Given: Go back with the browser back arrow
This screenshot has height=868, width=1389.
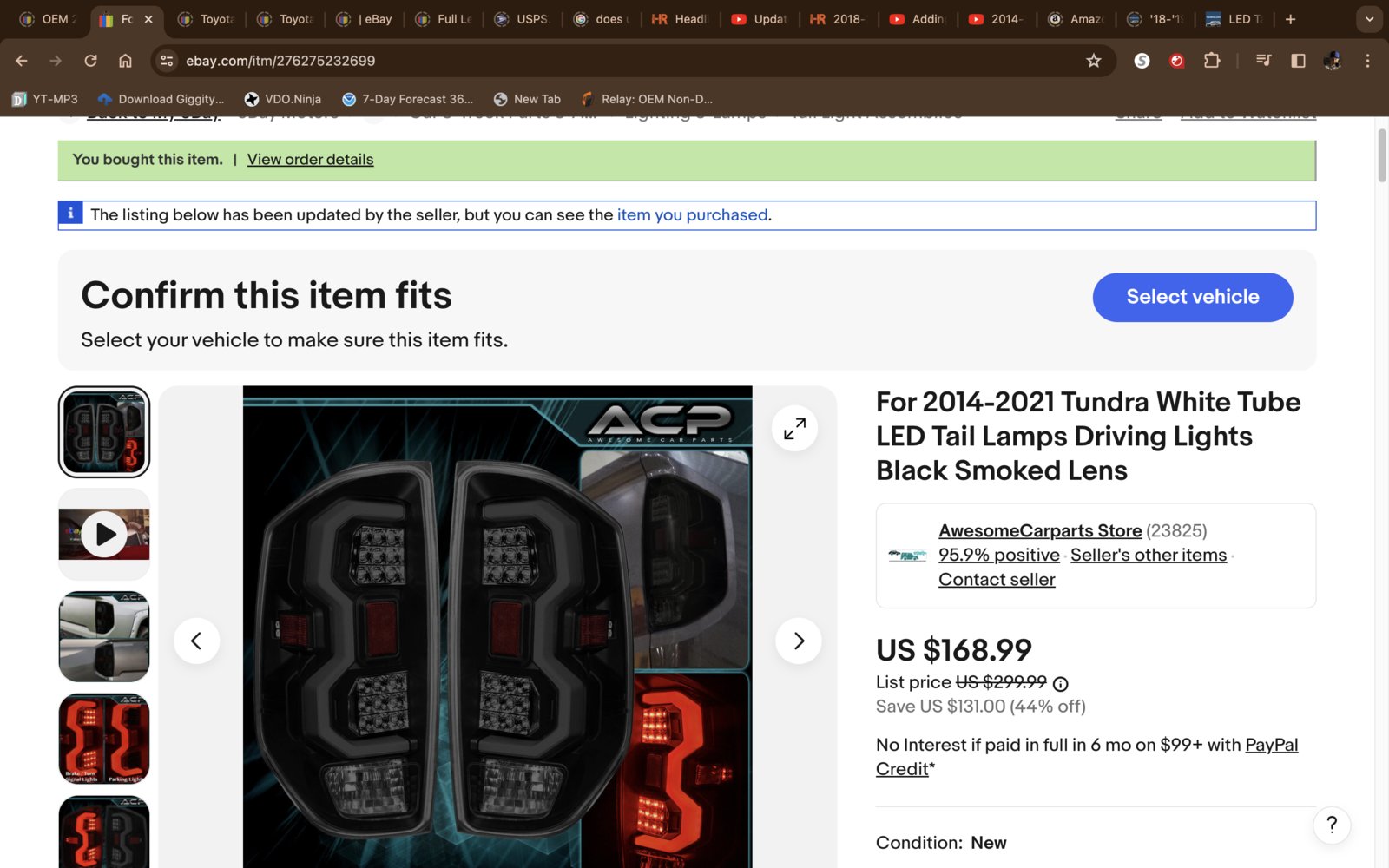Looking at the screenshot, I should 22,61.
